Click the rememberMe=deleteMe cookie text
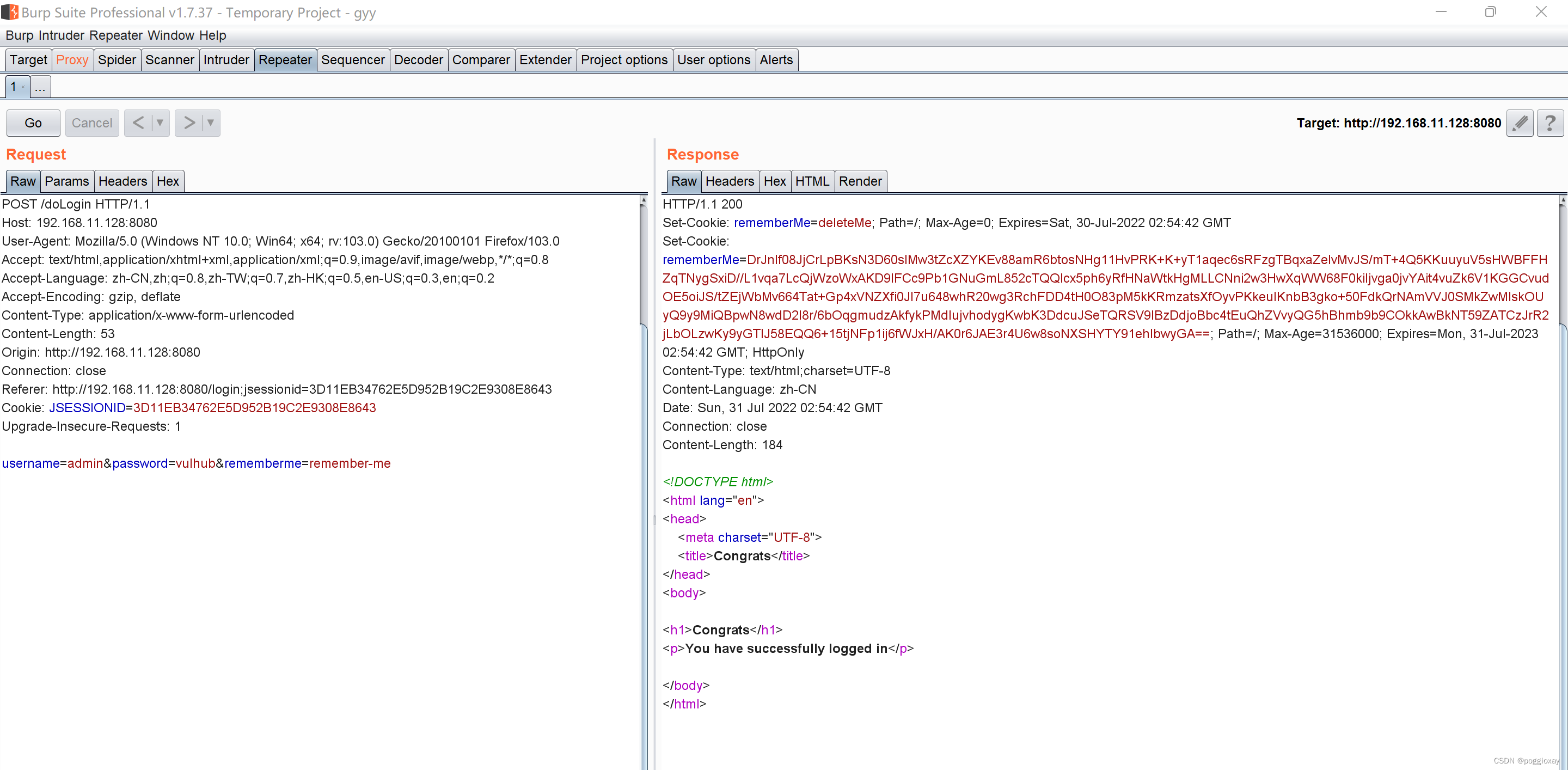Screen dimensions: 1568x770 pyautogui.click(x=803, y=223)
